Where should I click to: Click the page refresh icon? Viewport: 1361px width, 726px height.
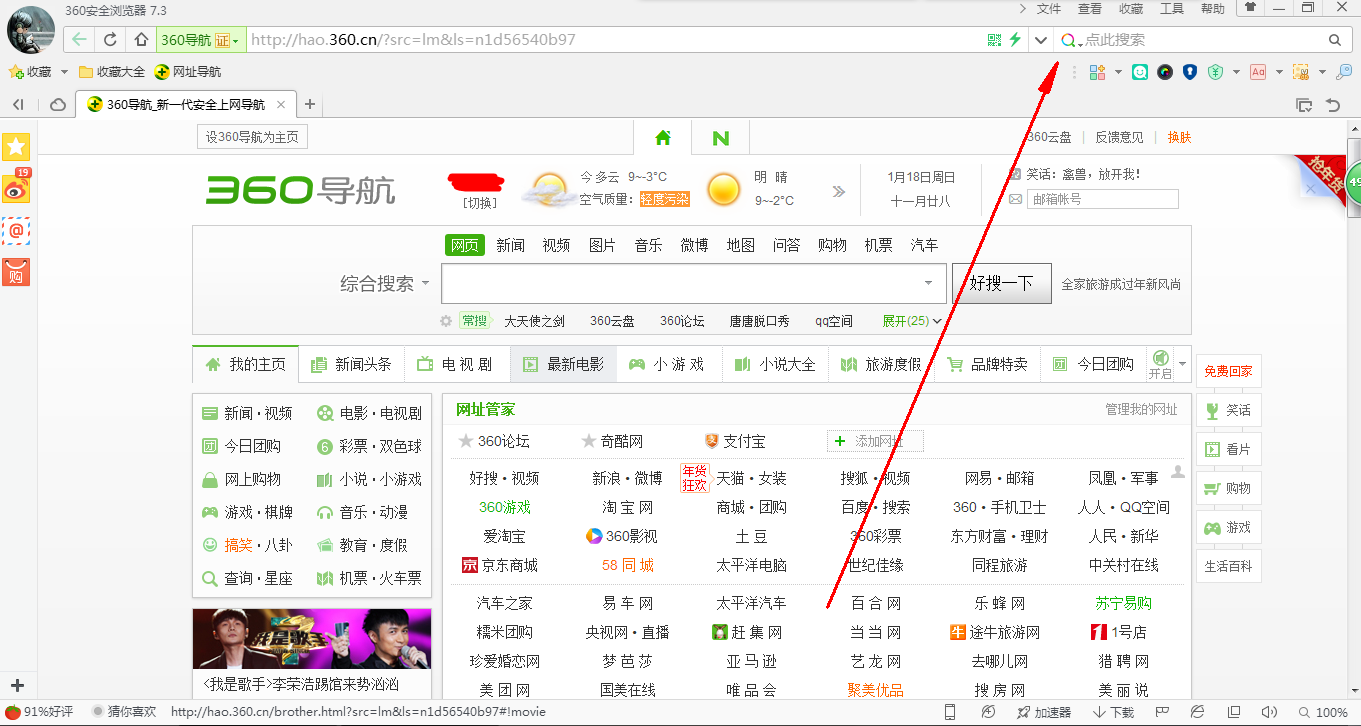110,40
